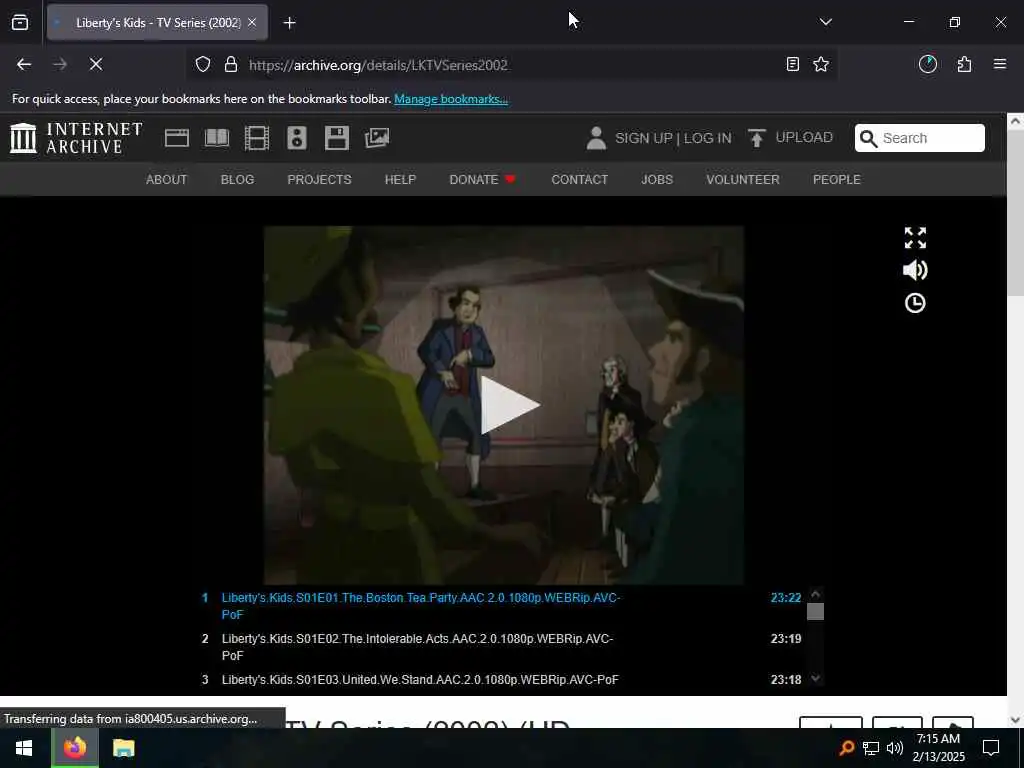The image size is (1024, 768).
Task: Open Firefox application hamburger menu
Action: tap(1000, 64)
